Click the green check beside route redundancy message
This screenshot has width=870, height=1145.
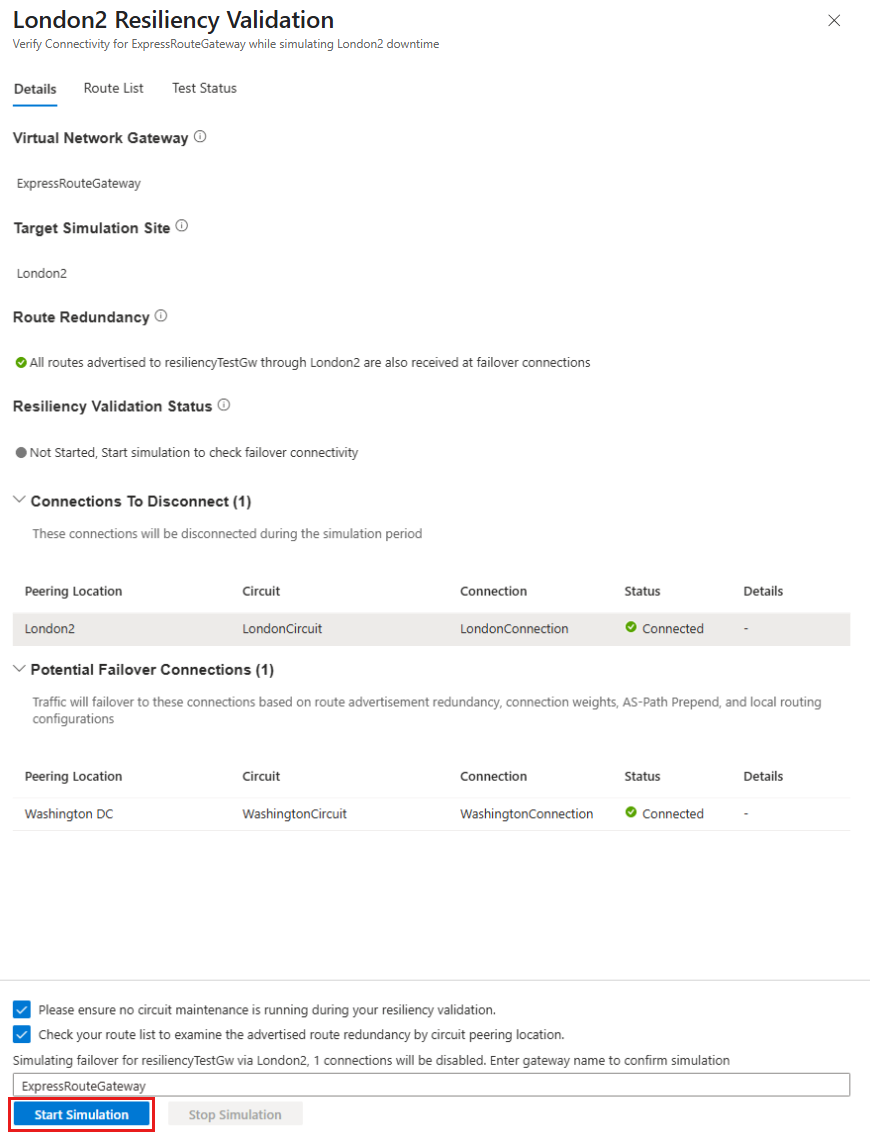[x=20, y=362]
